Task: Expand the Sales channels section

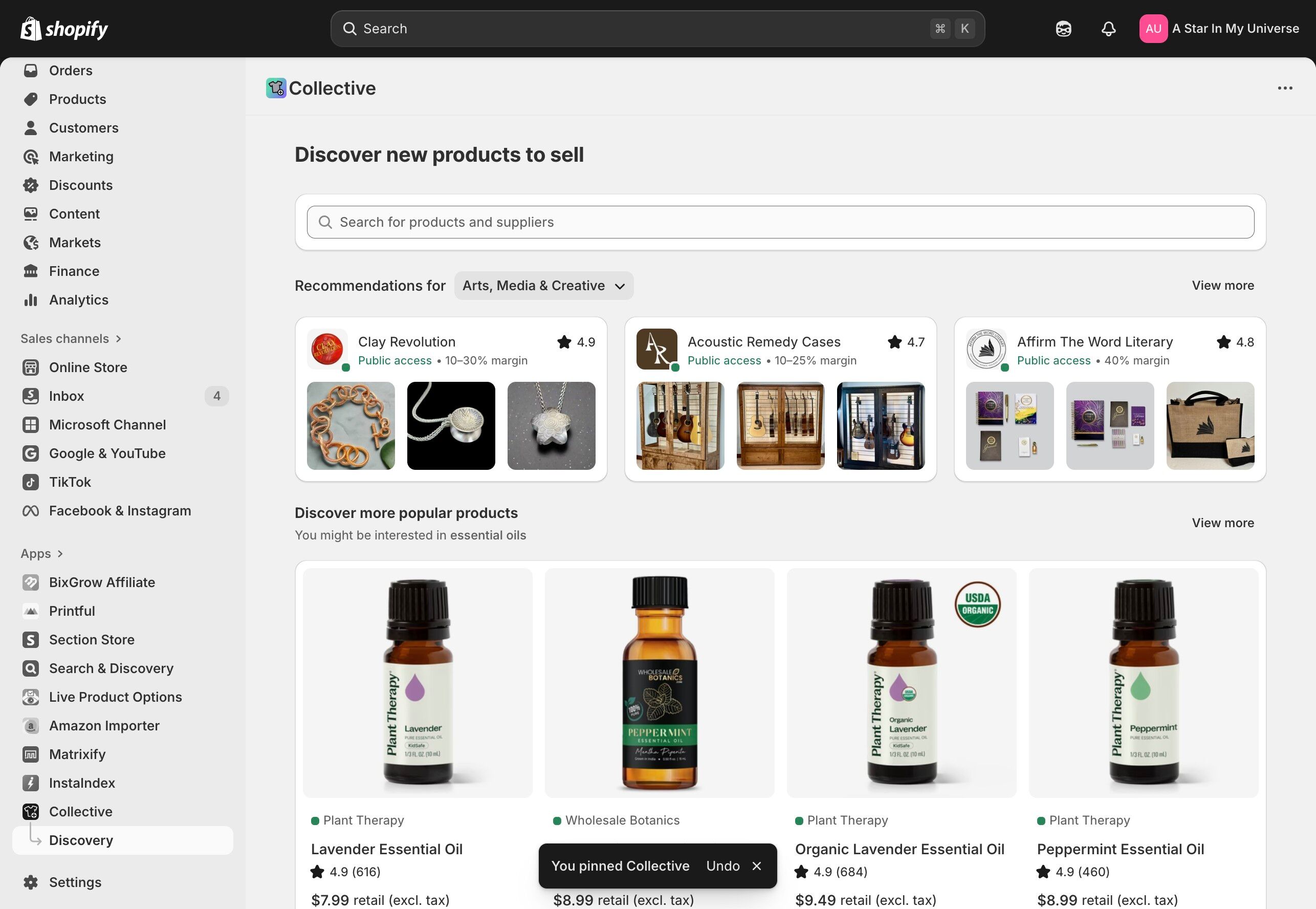Action: point(71,338)
